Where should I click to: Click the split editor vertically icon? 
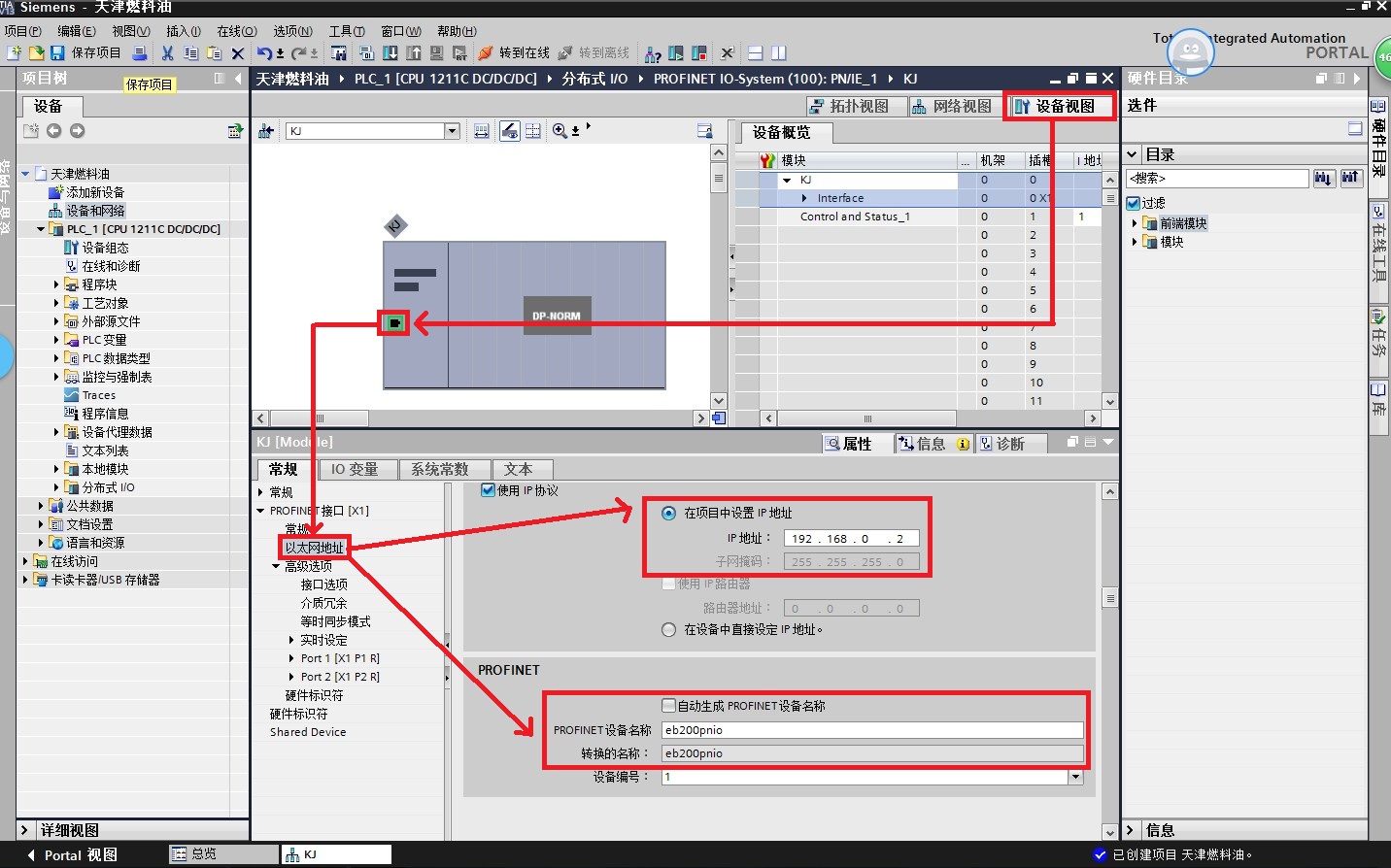point(778,52)
